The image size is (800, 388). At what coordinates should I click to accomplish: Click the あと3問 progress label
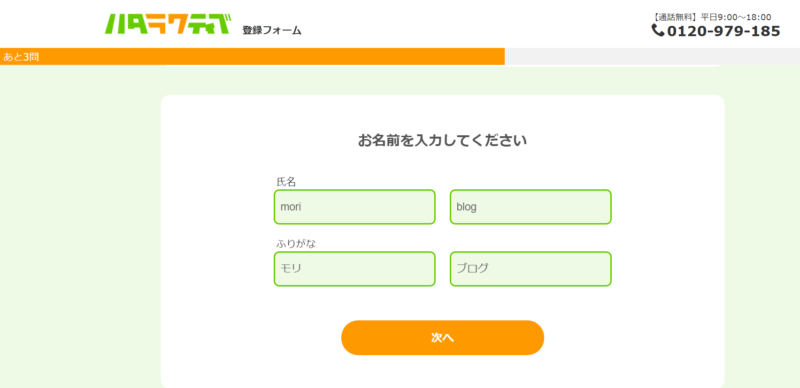(21, 57)
